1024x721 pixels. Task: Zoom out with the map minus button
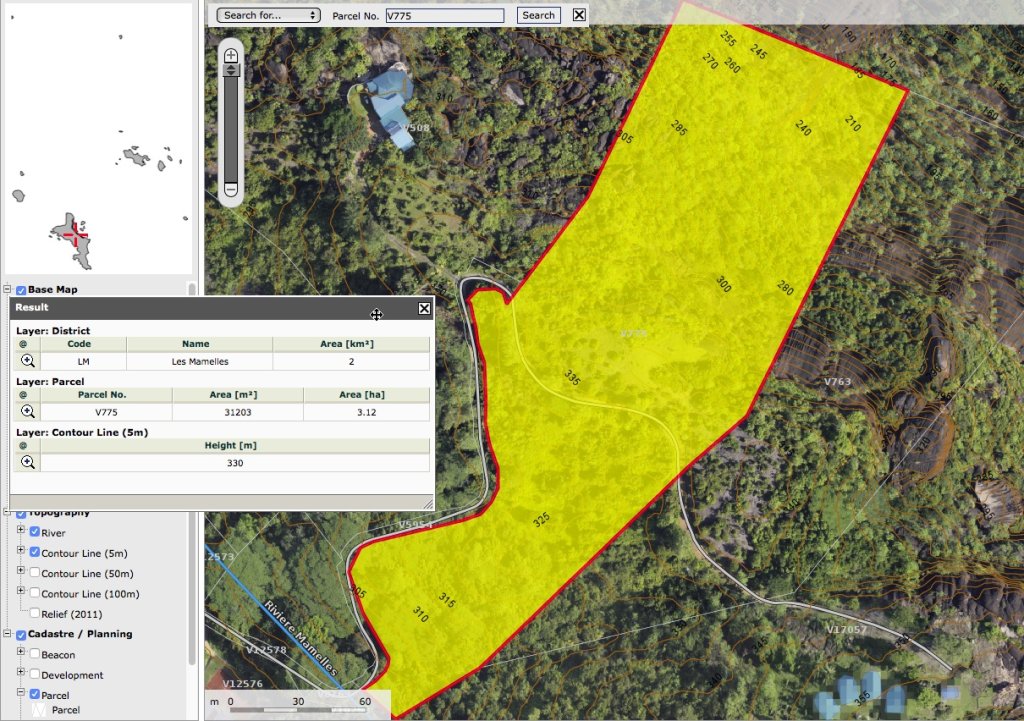231,189
